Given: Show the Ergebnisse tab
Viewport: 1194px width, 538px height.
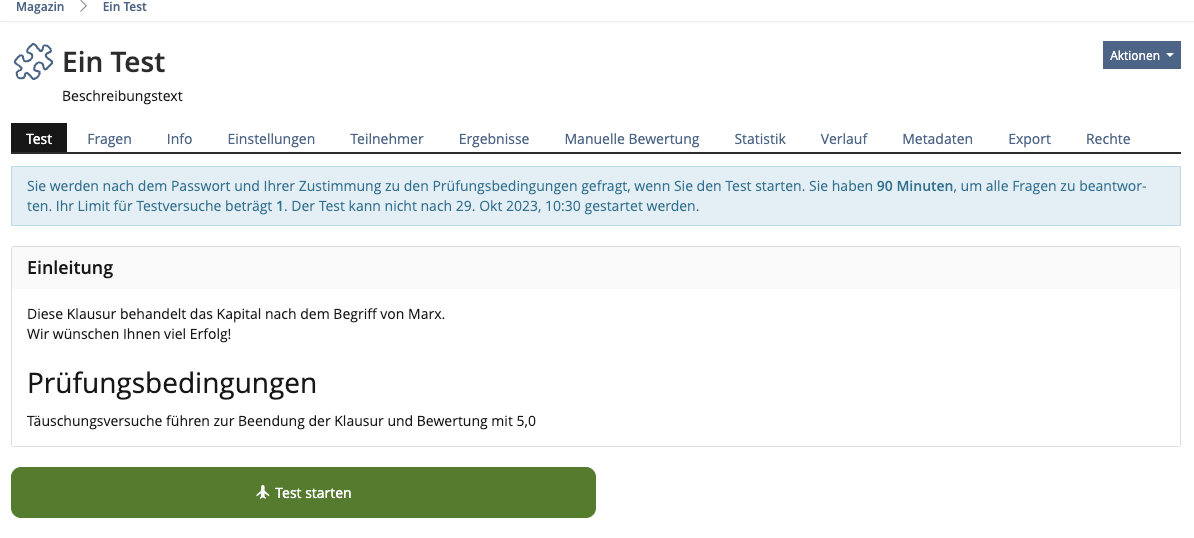Looking at the screenshot, I should point(493,139).
